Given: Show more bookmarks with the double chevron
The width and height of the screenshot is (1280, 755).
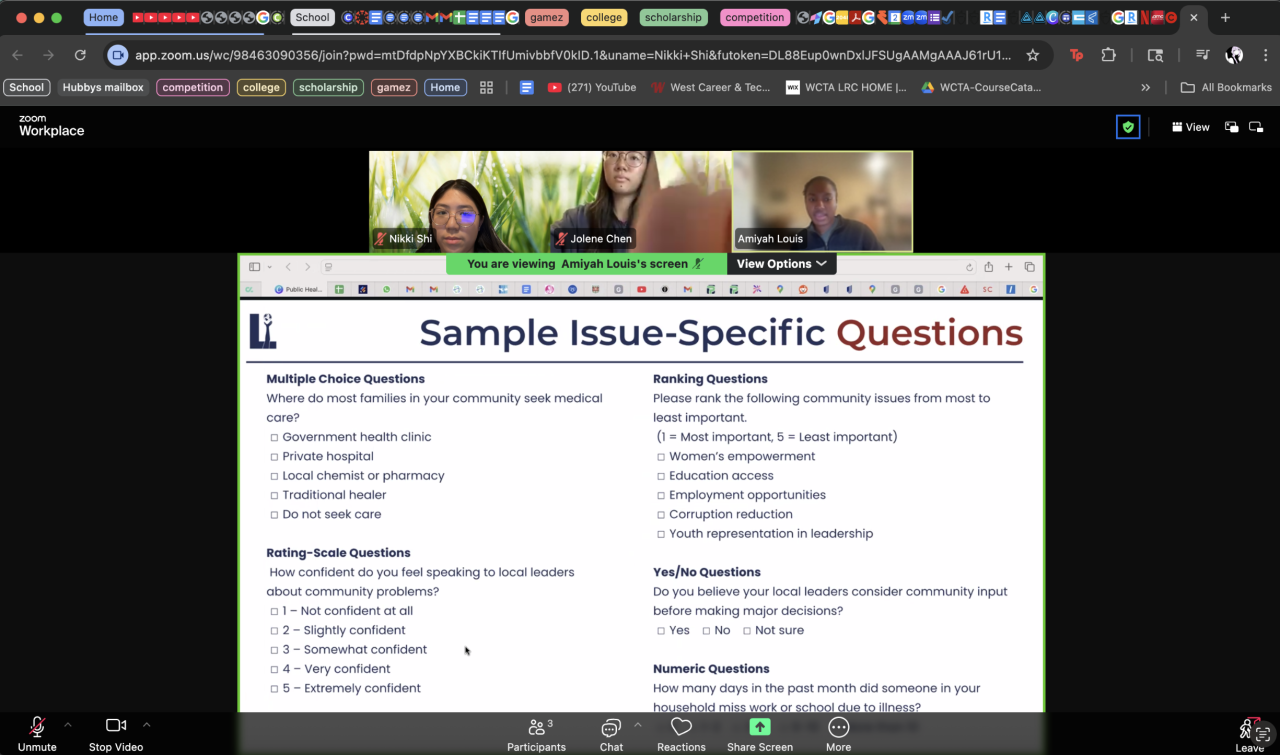Looking at the screenshot, I should point(1146,87).
